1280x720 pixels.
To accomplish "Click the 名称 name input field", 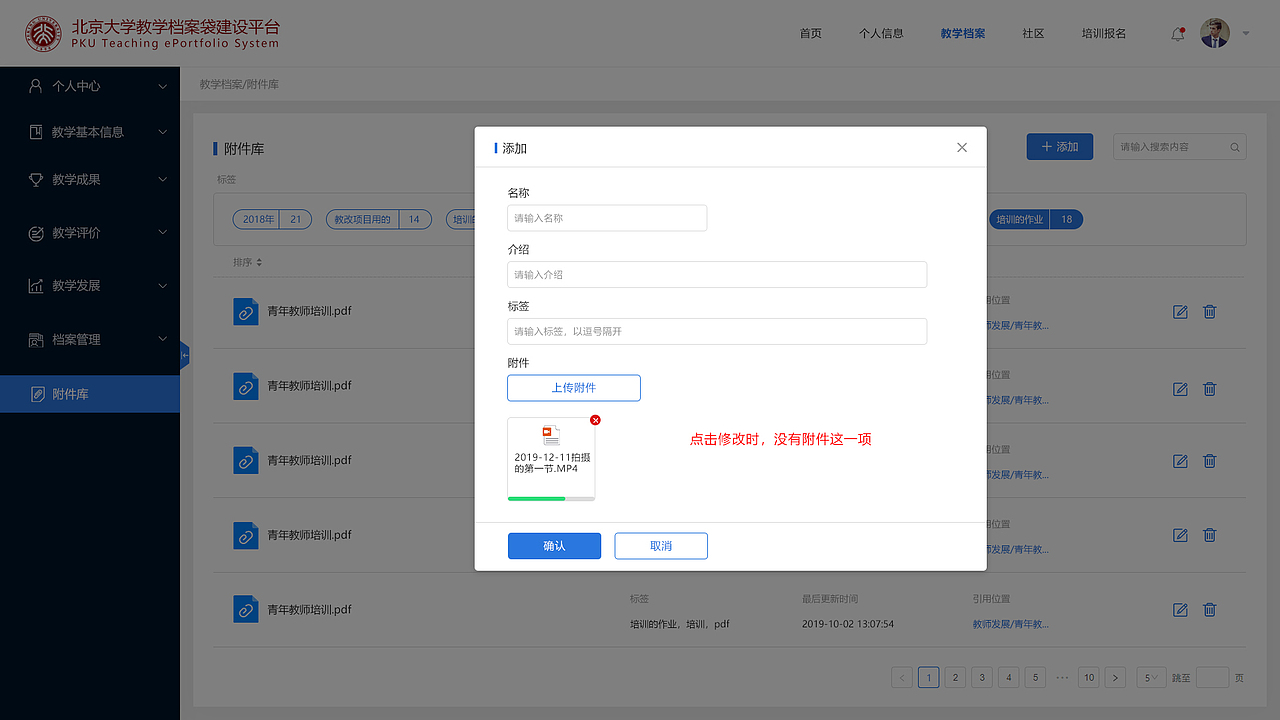I will pos(606,217).
